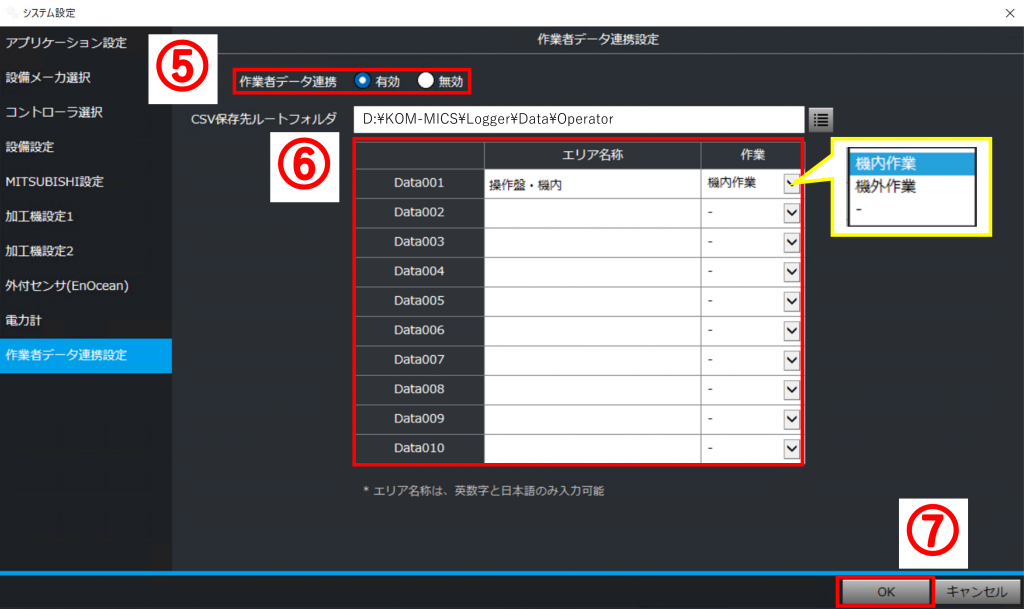Open the Data002 作業 dropdown

[792, 213]
